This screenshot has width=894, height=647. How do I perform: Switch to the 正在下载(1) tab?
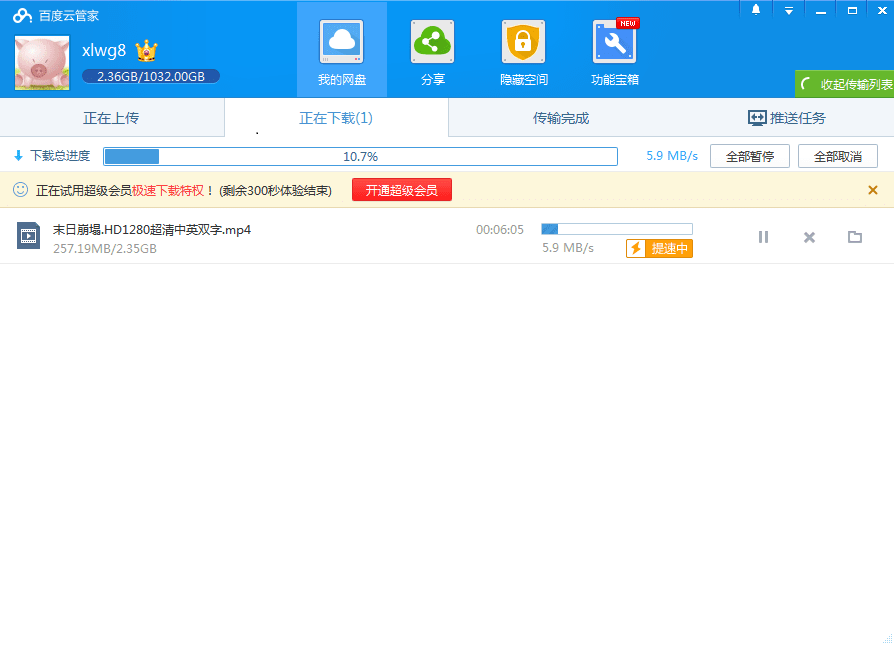[336, 118]
